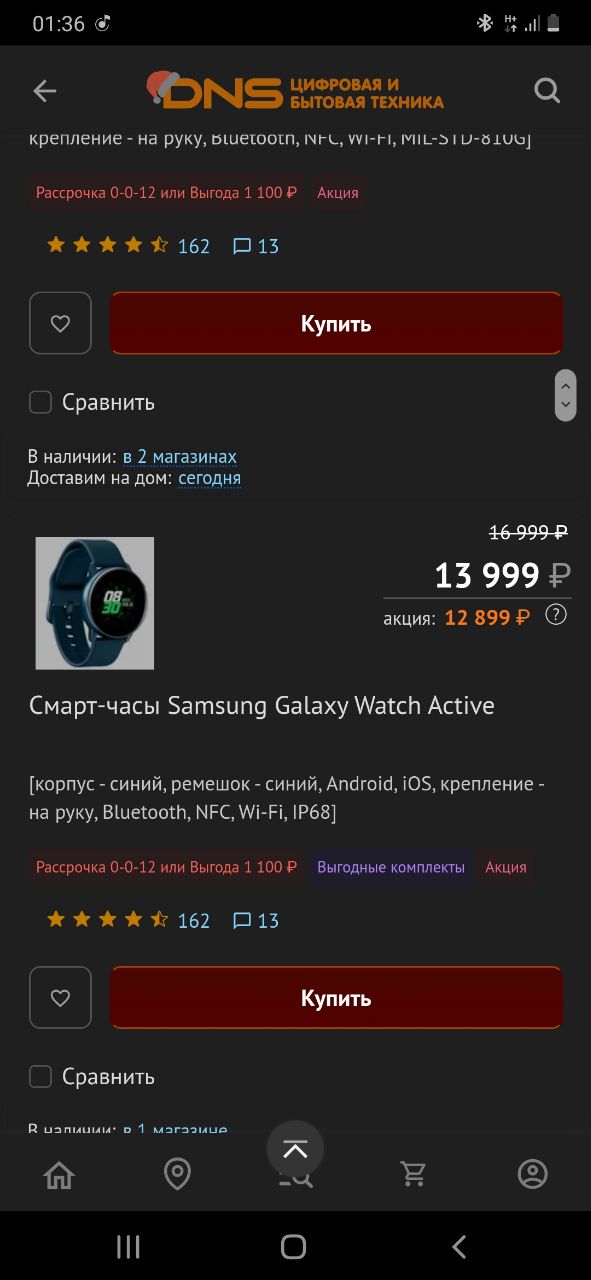Show promo price help question mark
The height and width of the screenshot is (1280, 591).
point(556,615)
